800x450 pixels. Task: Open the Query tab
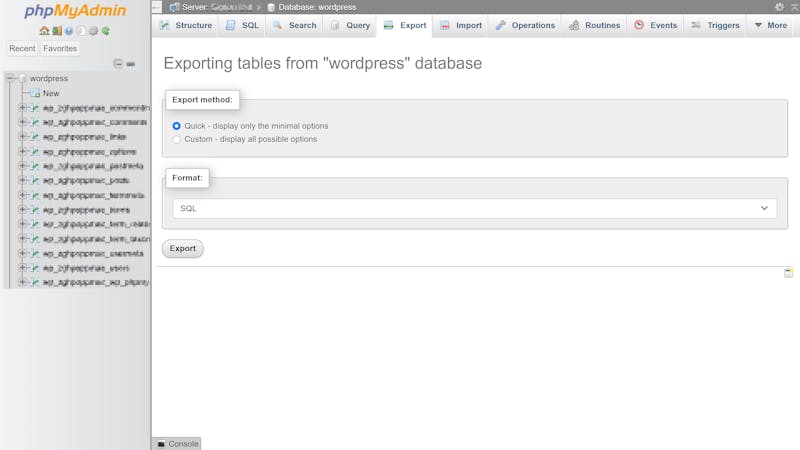coord(350,25)
